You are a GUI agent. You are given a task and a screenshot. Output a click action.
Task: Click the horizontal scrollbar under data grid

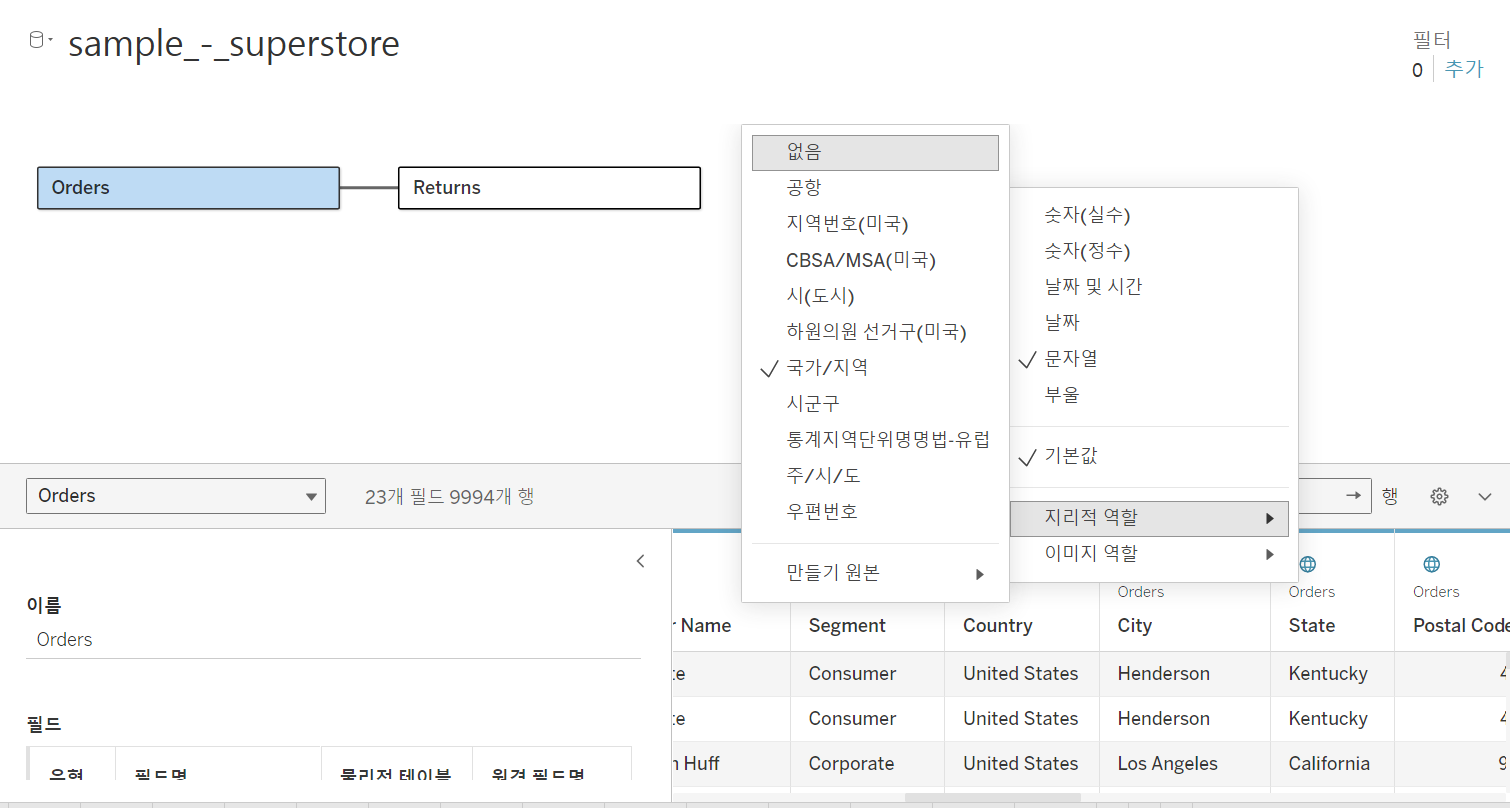point(993,797)
